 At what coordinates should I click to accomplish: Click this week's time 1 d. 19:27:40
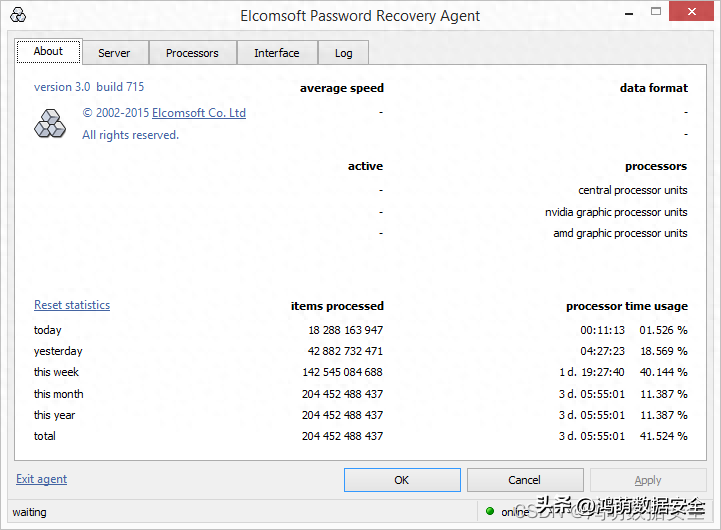[x=592, y=372]
